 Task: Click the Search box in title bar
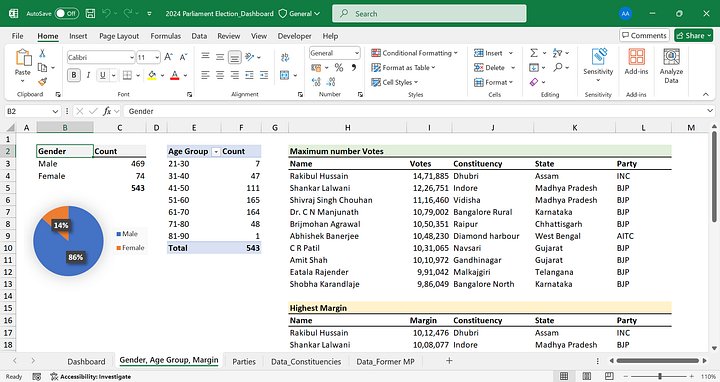pyautogui.click(x=429, y=13)
